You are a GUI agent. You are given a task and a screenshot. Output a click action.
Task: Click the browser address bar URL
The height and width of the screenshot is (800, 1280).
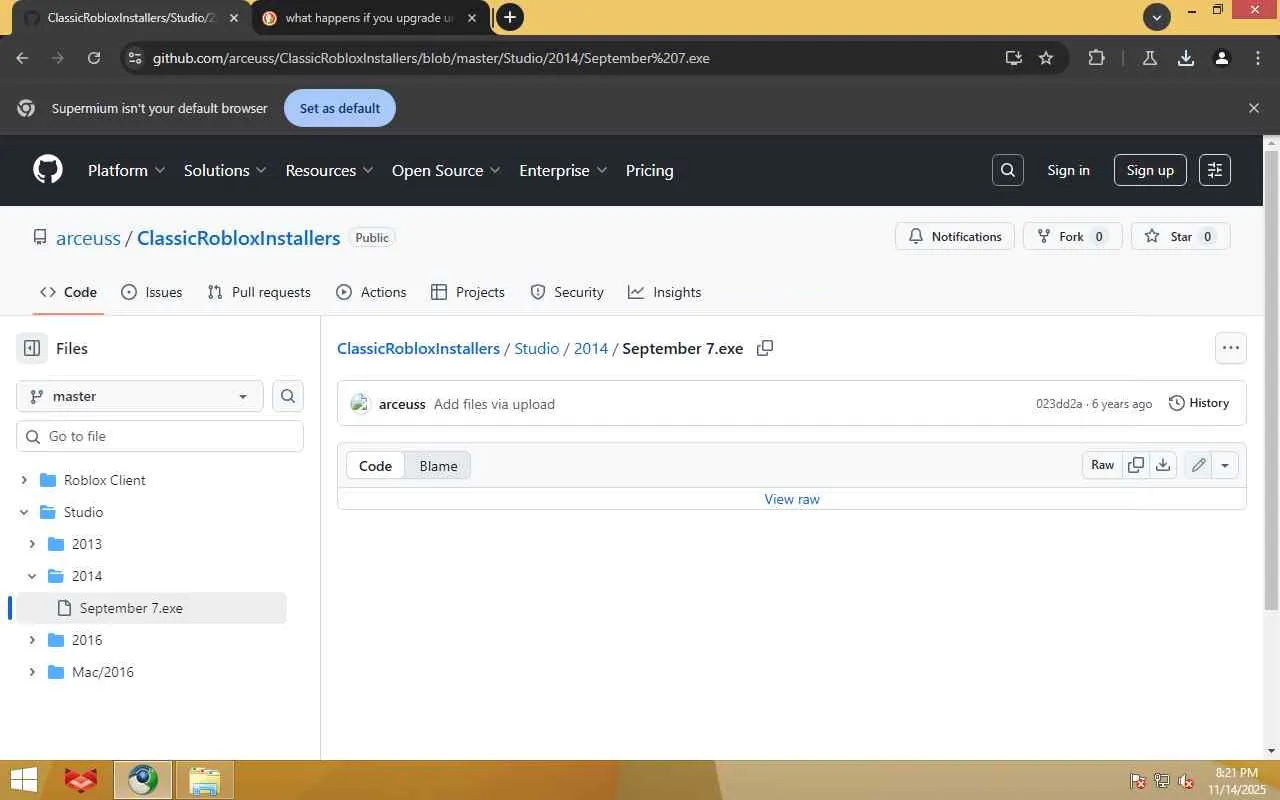coord(431,58)
